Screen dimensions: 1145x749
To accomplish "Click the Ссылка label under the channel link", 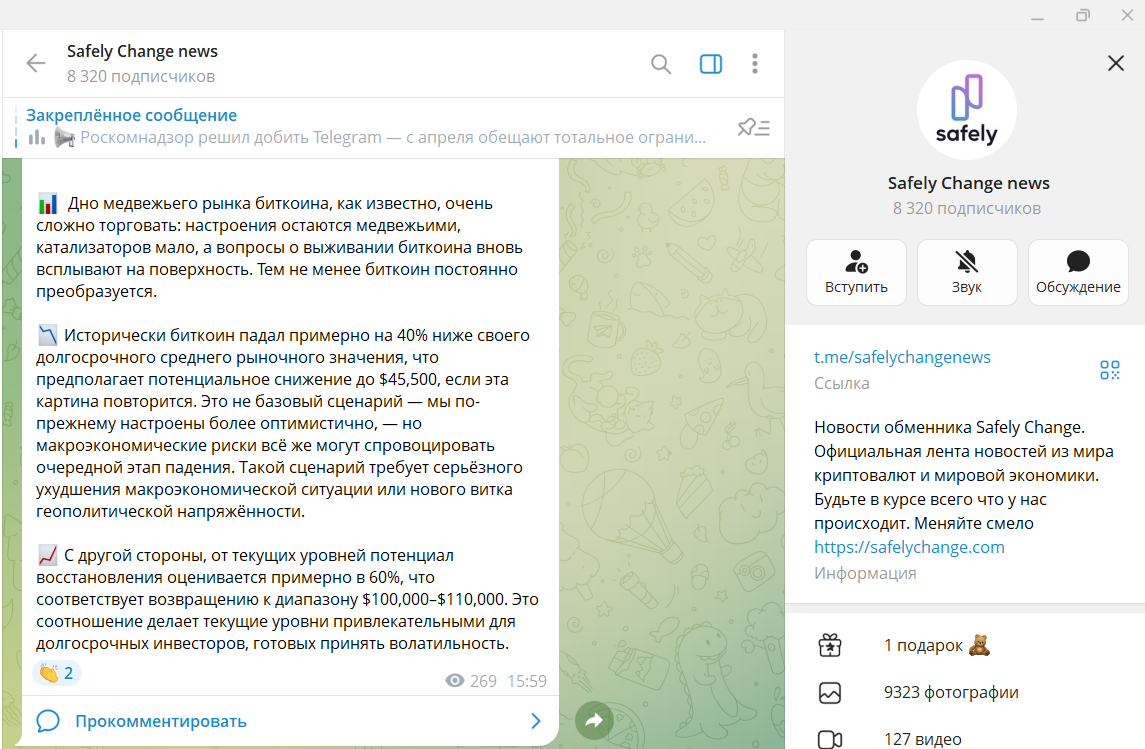I will pyautogui.click(x=842, y=383).
